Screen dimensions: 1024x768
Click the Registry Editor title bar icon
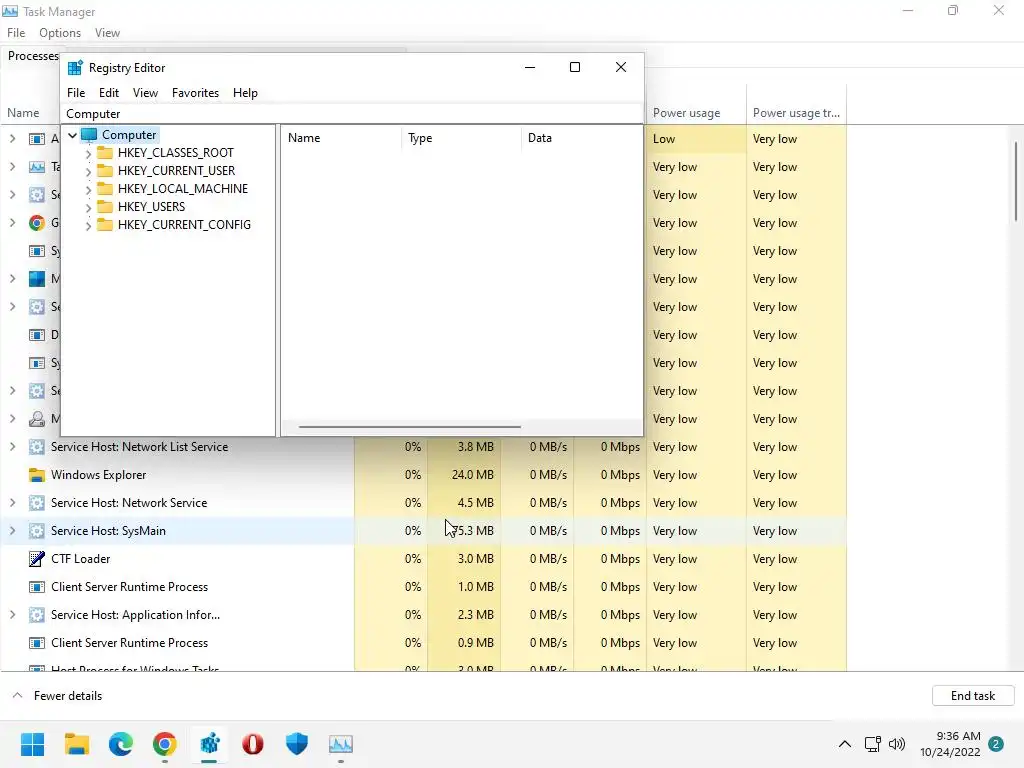point(75,68)
